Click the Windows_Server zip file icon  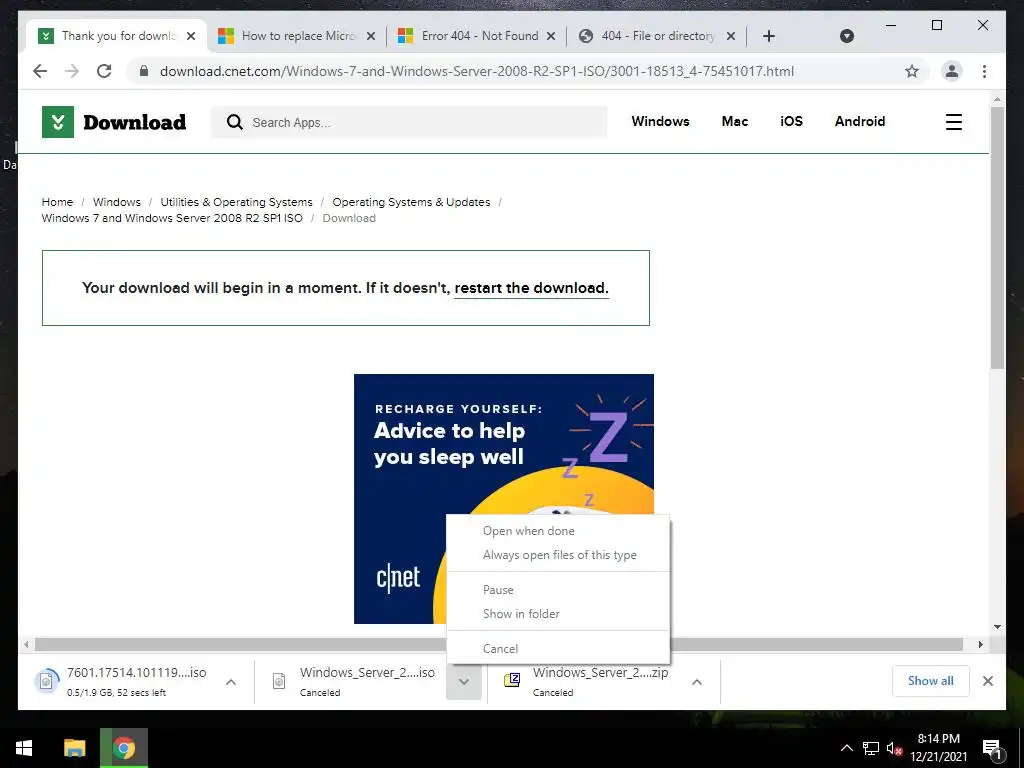511,680
